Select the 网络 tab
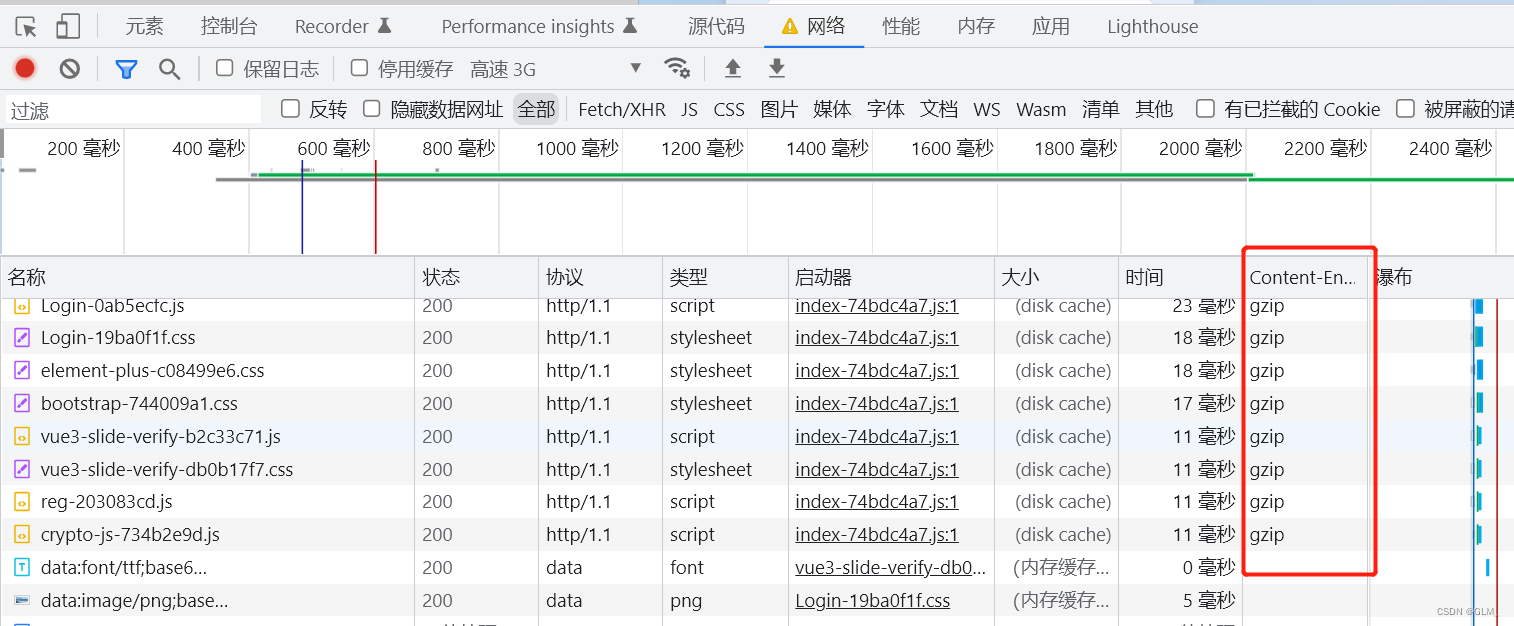This screenshot has width=1514, height=626. (x=814, y=27)
